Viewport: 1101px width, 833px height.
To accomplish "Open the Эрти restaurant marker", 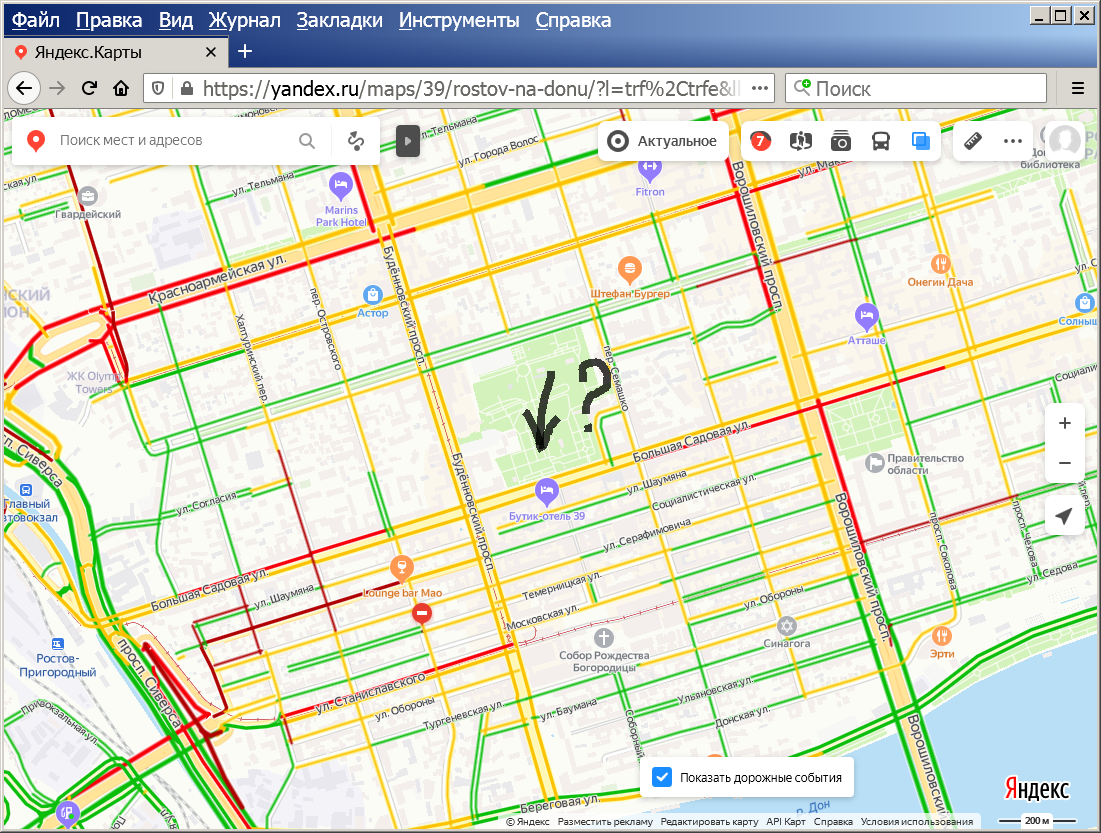I will pos(942,636).
